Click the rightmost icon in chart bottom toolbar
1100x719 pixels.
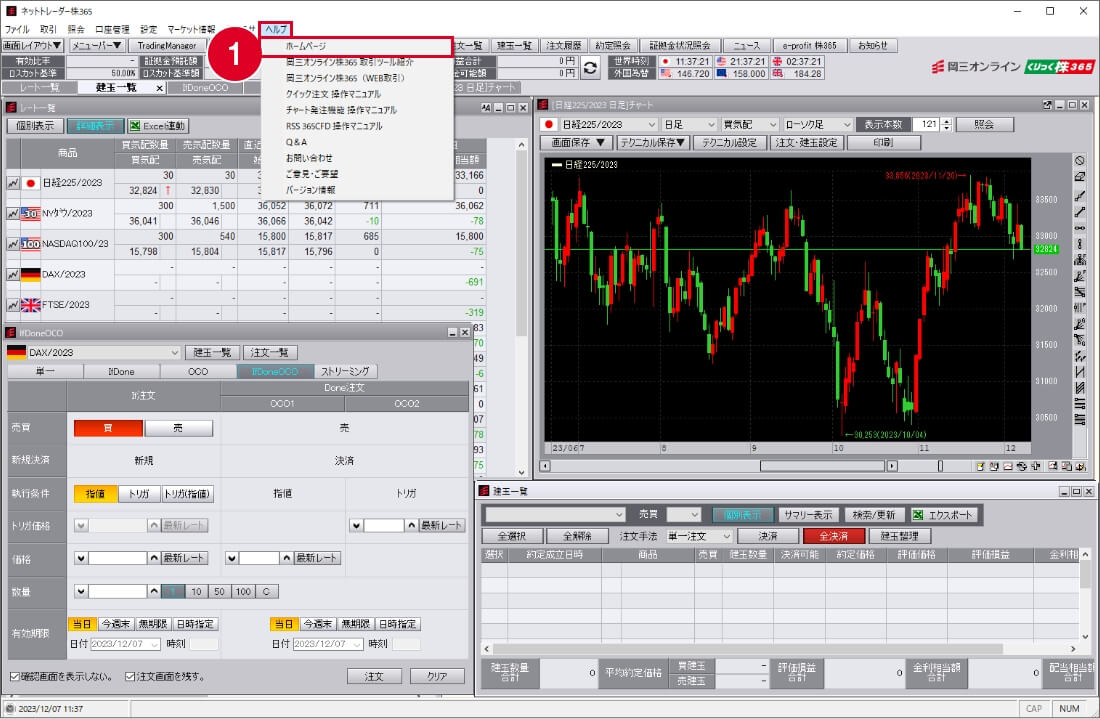tap(1080, 466)
